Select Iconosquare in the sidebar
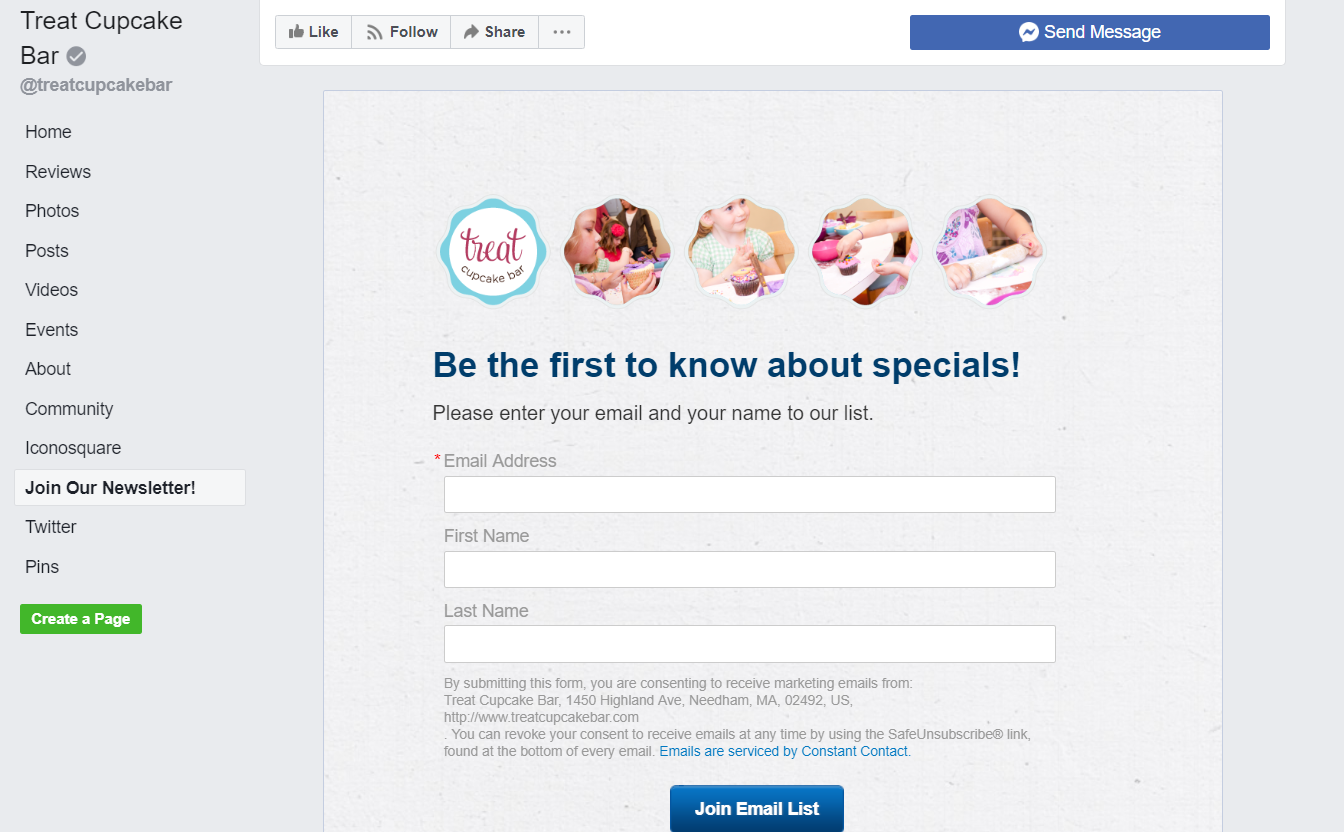1344x832 pixels. (73, 448)
